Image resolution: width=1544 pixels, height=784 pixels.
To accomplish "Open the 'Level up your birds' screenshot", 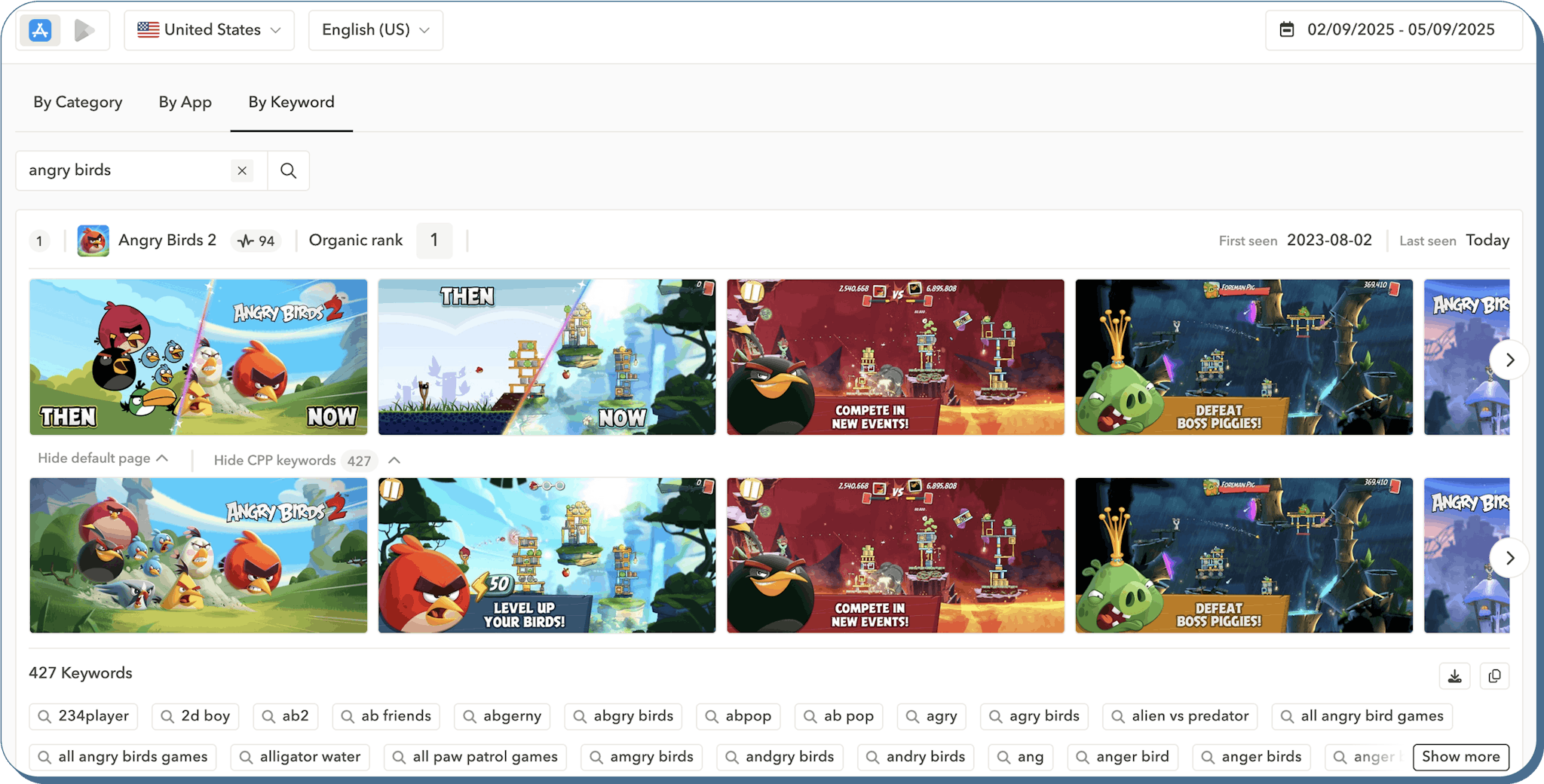I will point(547,556).
